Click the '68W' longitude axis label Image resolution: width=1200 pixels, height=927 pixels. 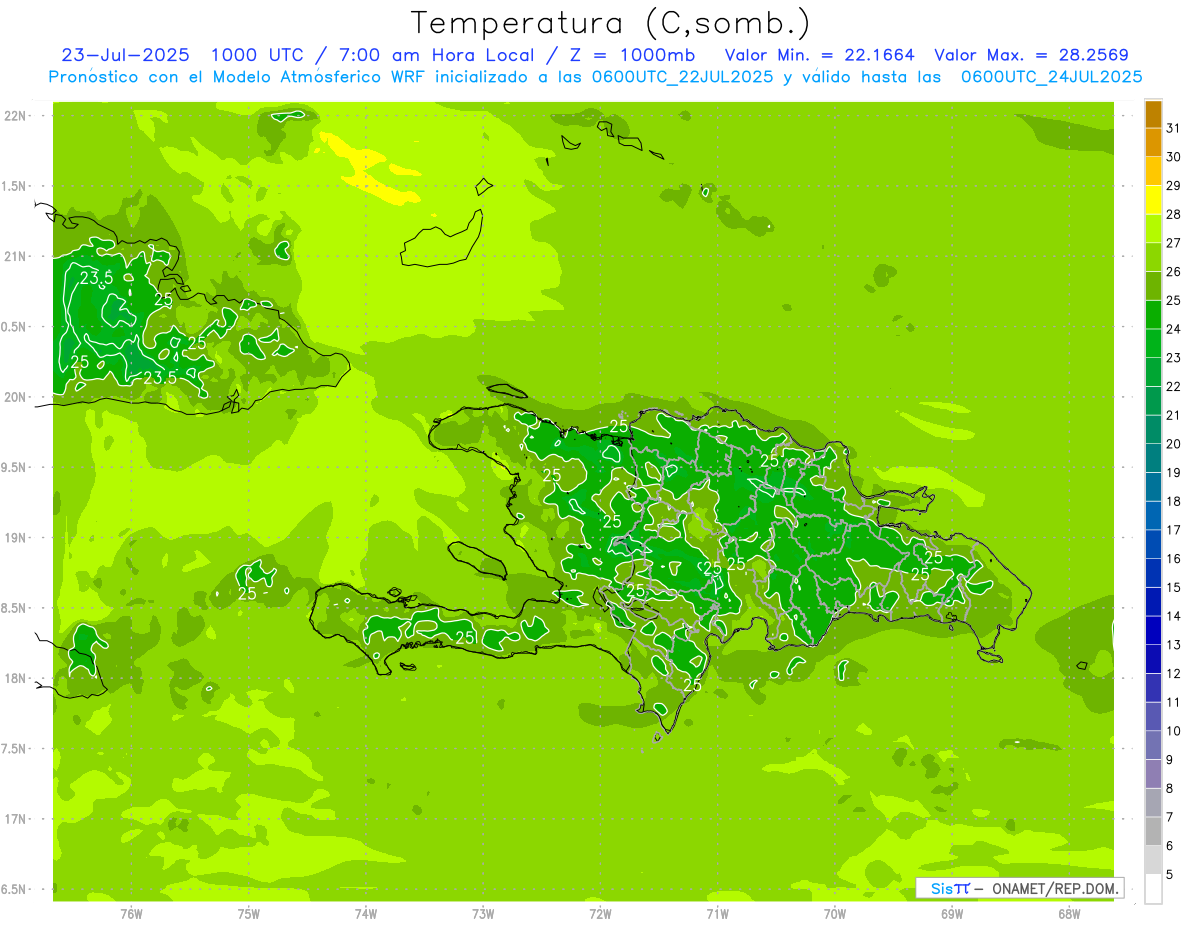pyautogui.click(x=1069, y=914)
